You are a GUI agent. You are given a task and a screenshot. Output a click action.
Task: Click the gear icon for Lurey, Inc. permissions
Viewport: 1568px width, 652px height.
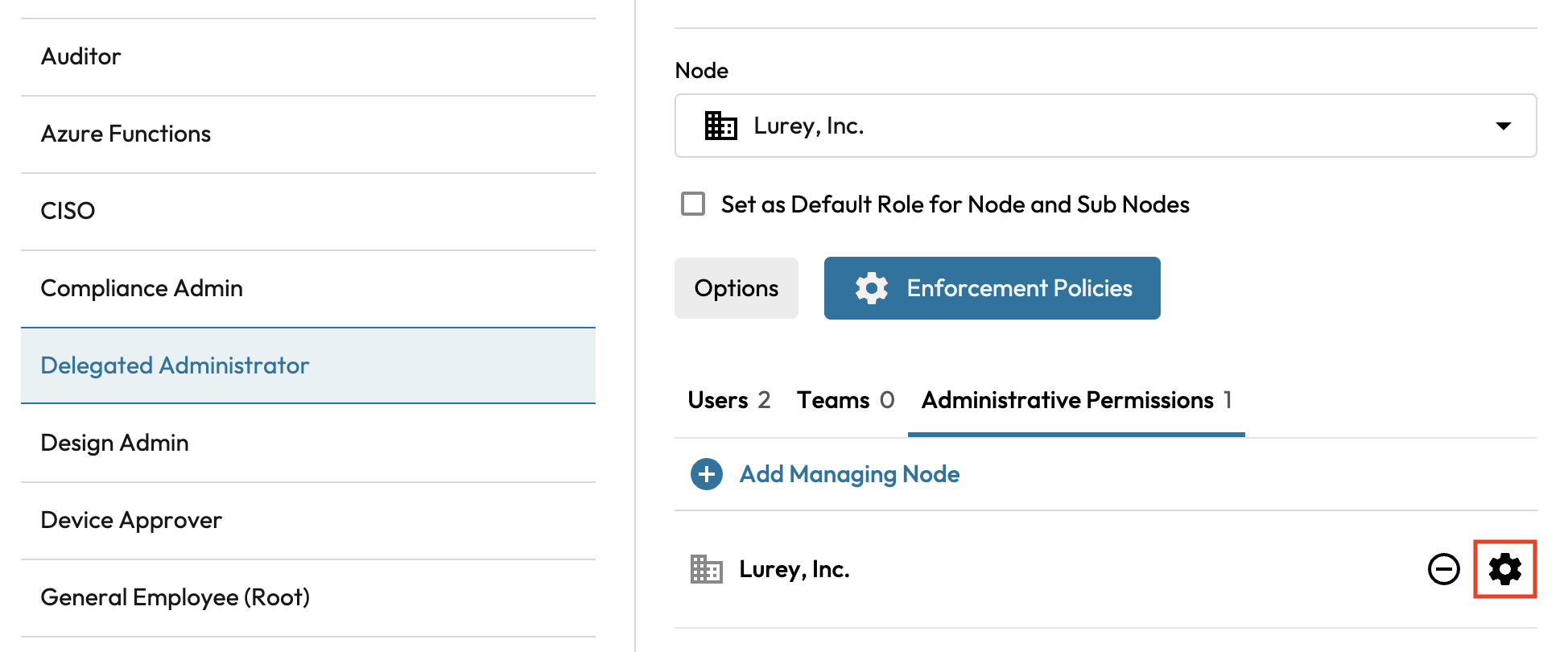click(x=1504, y=569)
